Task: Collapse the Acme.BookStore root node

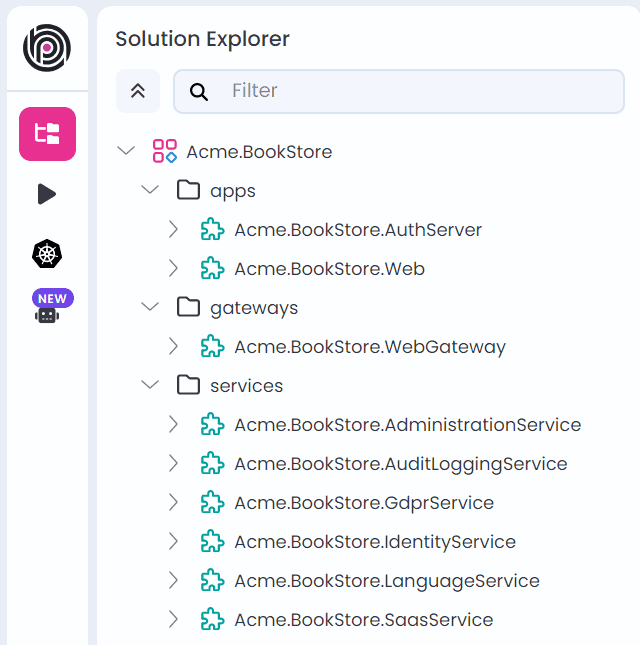Action: tap(126, 151)
